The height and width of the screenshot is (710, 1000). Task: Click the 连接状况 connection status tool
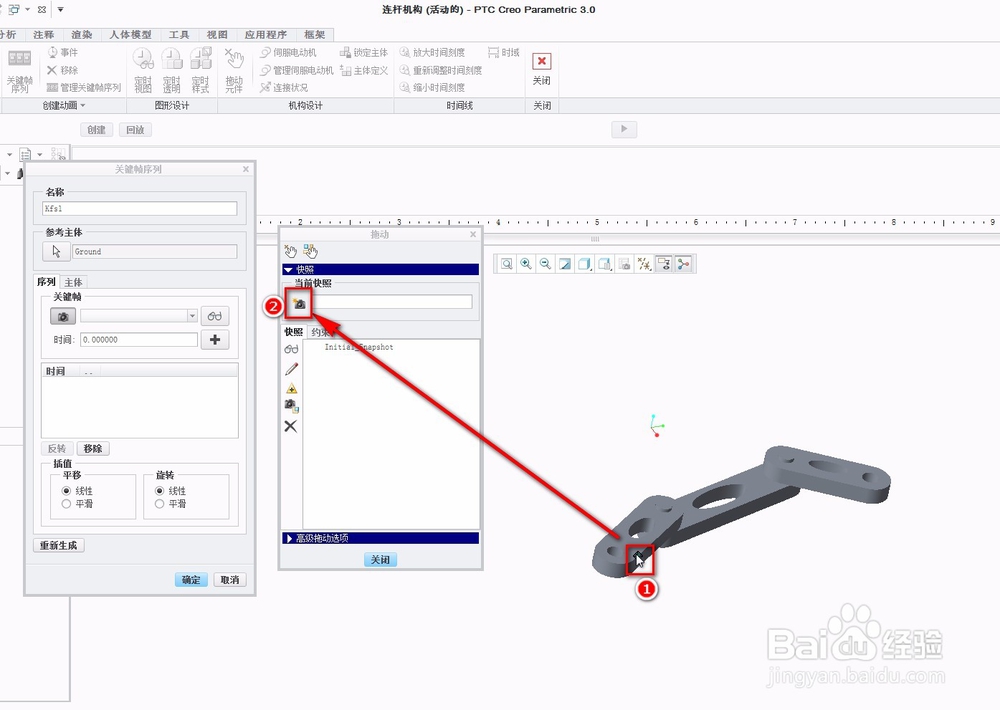[284, 87]
